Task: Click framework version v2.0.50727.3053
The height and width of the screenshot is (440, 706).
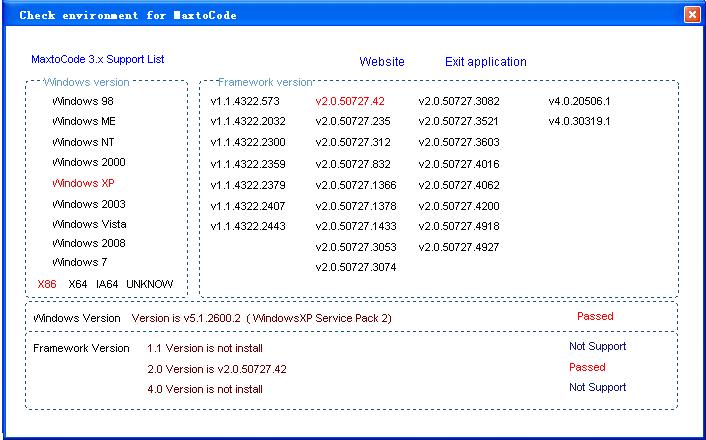Action: (x=356, y=247)
